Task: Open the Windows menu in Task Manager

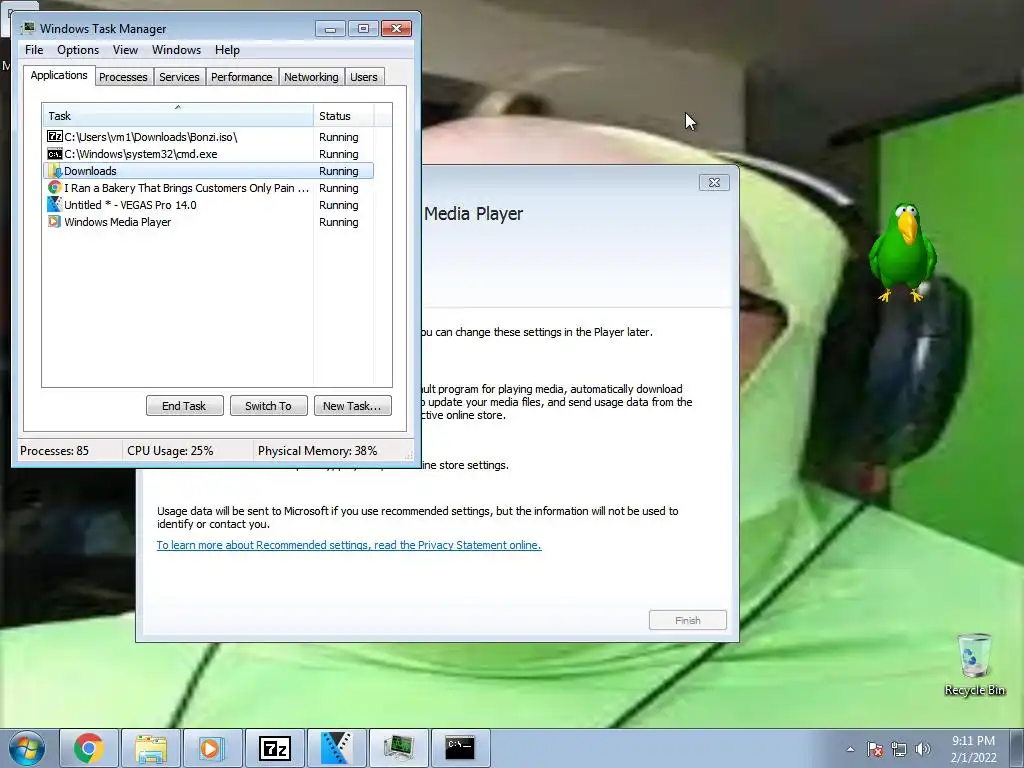Action: (x=176, y=50)
